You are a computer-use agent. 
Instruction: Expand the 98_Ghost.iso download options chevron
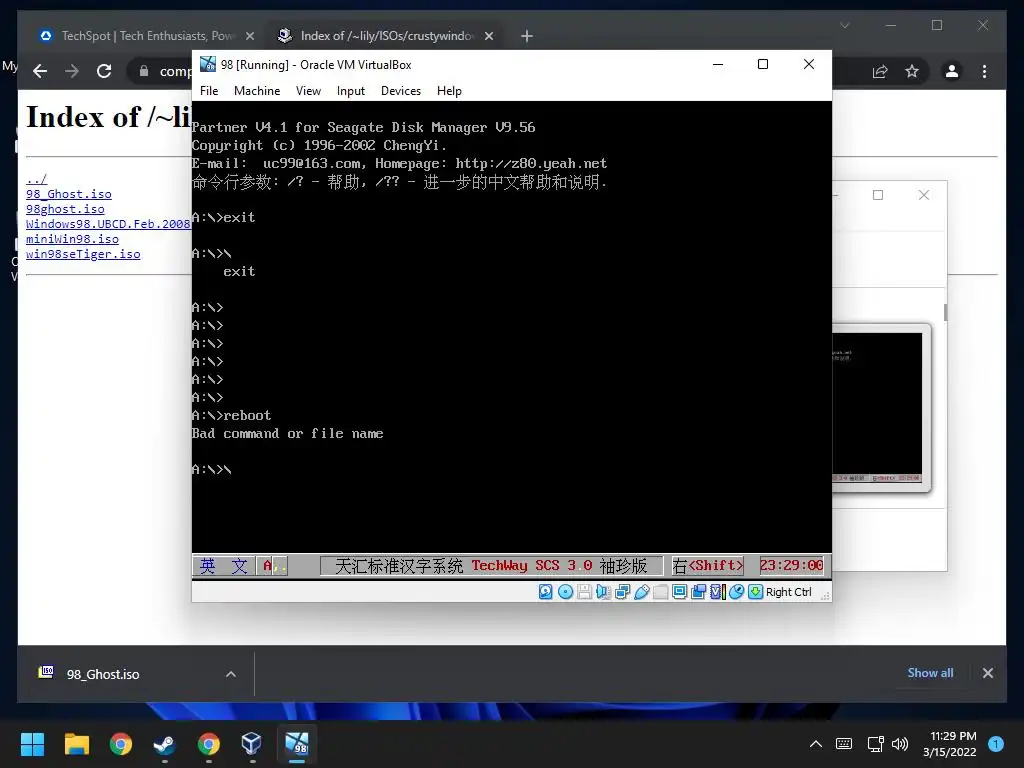coord(231,674)
